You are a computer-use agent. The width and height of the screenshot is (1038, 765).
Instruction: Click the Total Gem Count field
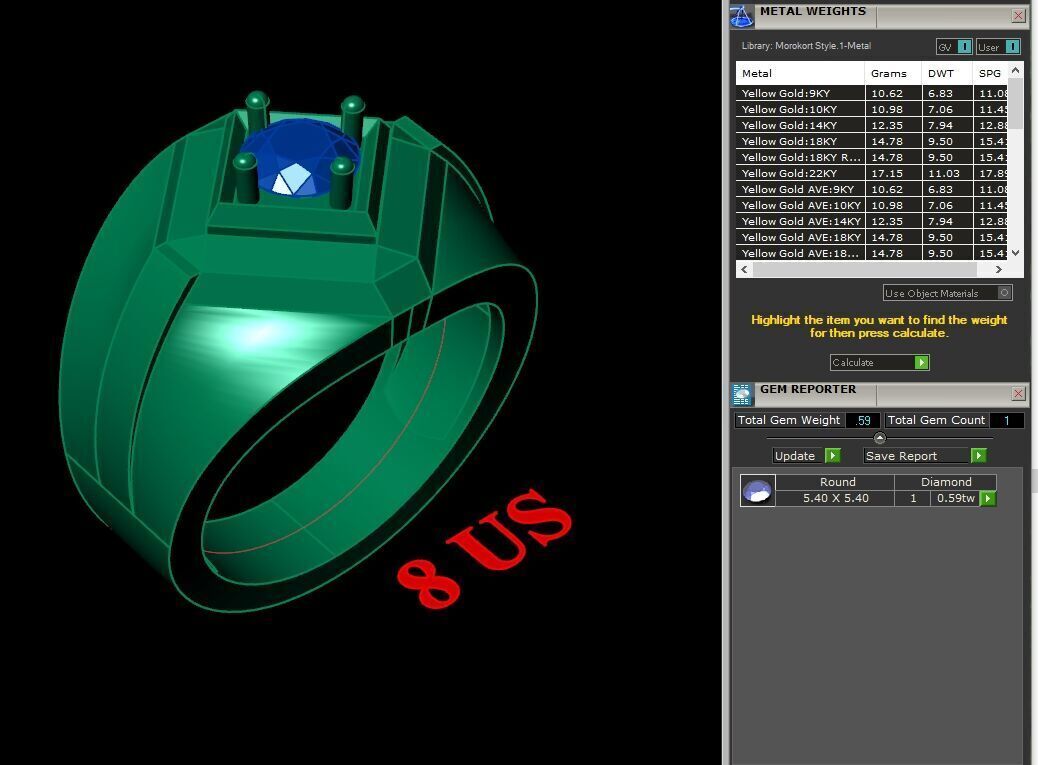click(x=1006, y=420)
